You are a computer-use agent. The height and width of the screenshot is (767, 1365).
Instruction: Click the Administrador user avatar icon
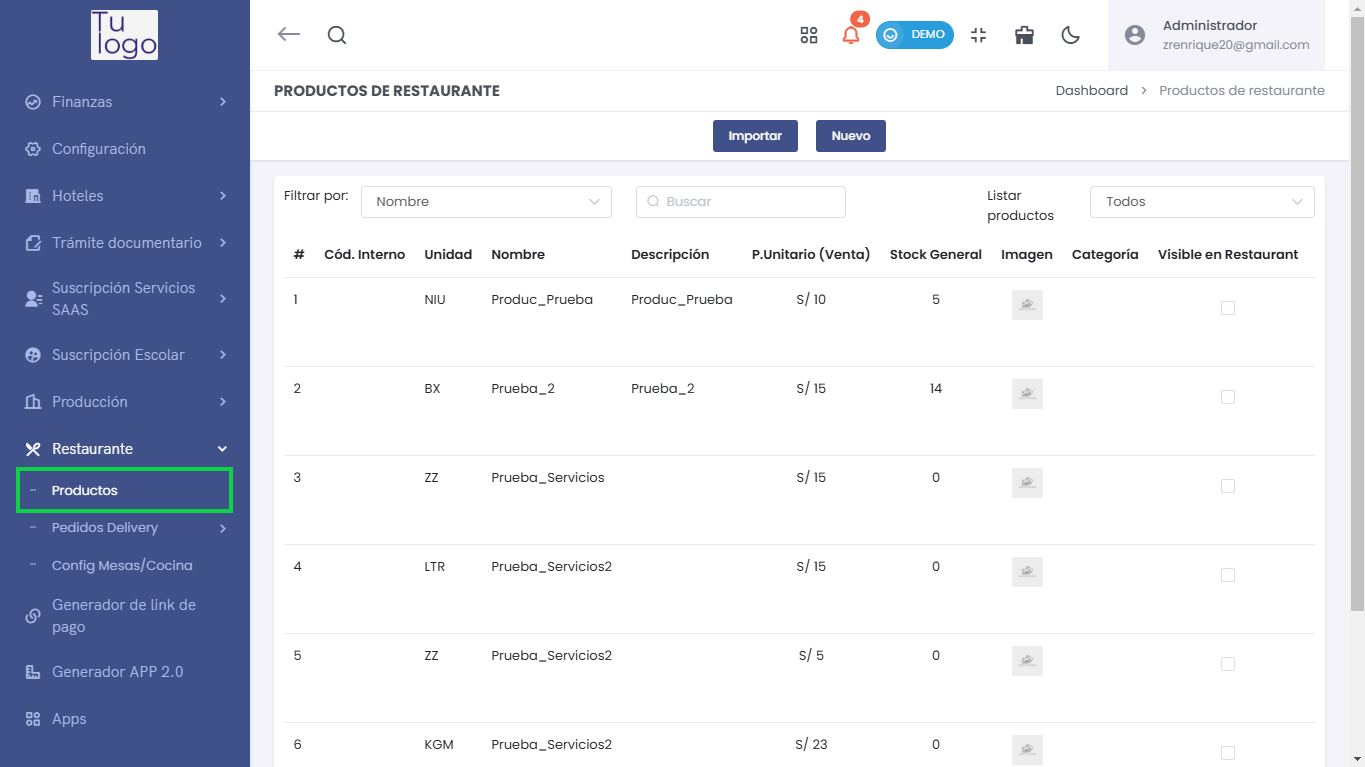pyautogui.click(x=1134, y=35)
